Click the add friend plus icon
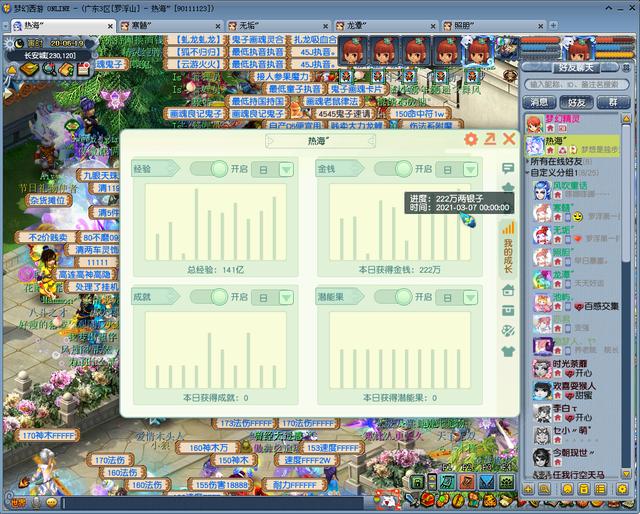This screenshot has height=514, width=640. pyautogui.click(x=528, y=488)
